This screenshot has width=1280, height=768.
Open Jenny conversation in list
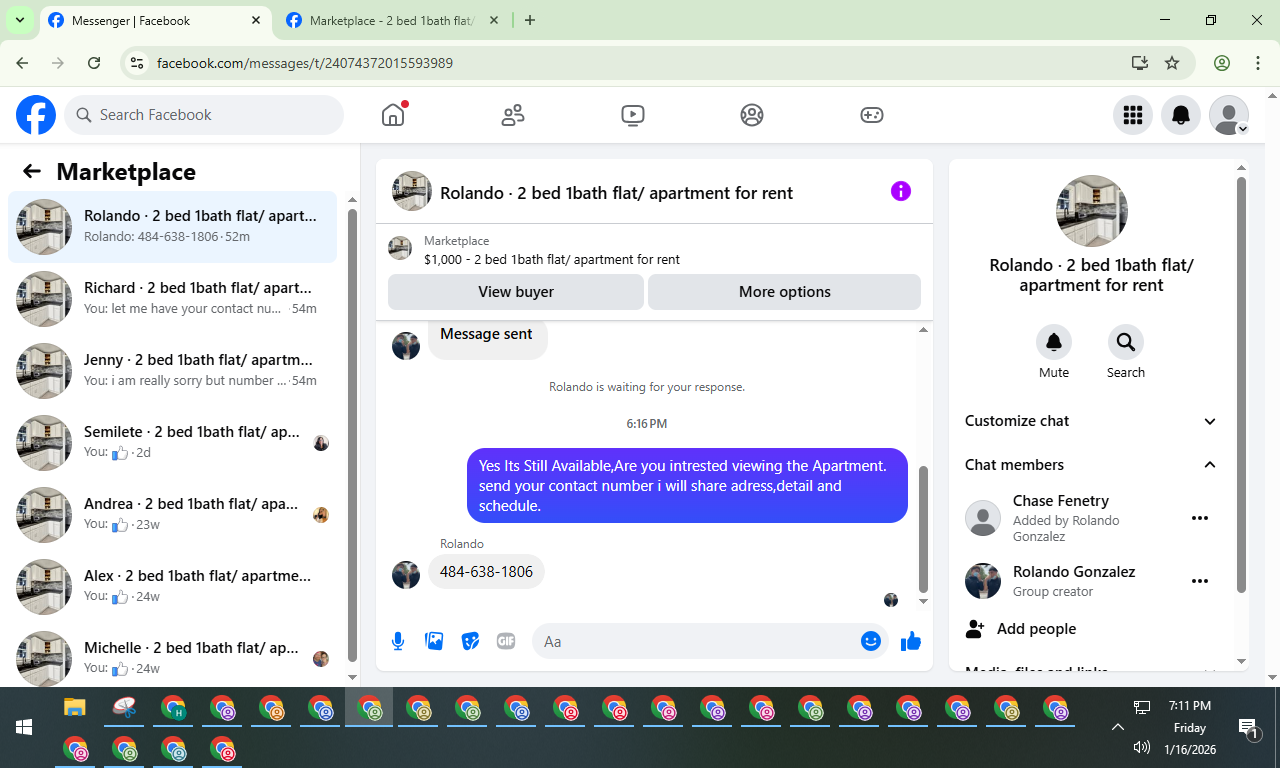pos(173,371)
